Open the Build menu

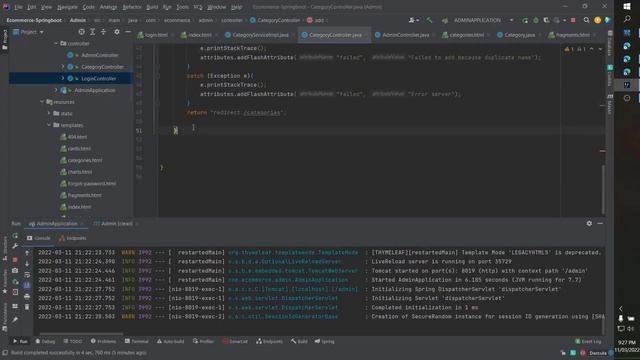(152, 7)
